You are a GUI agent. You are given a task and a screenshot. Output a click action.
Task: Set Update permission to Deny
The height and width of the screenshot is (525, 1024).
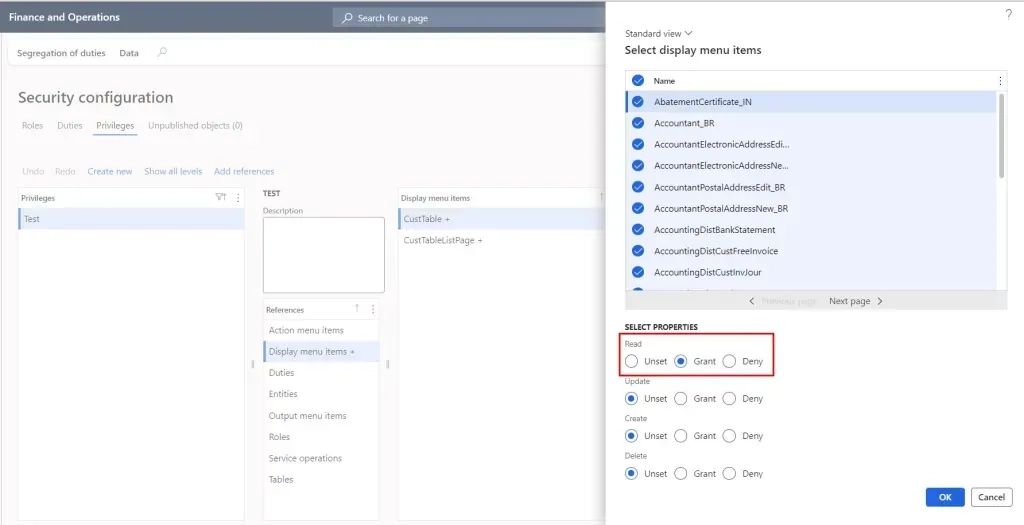(x=729, y=398)
